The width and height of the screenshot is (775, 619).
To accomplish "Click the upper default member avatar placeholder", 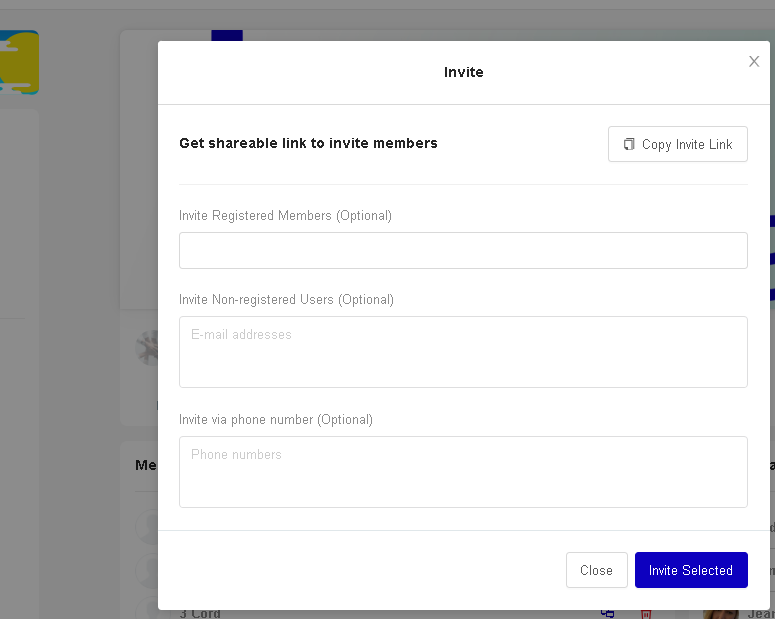I will click(147, 527).
